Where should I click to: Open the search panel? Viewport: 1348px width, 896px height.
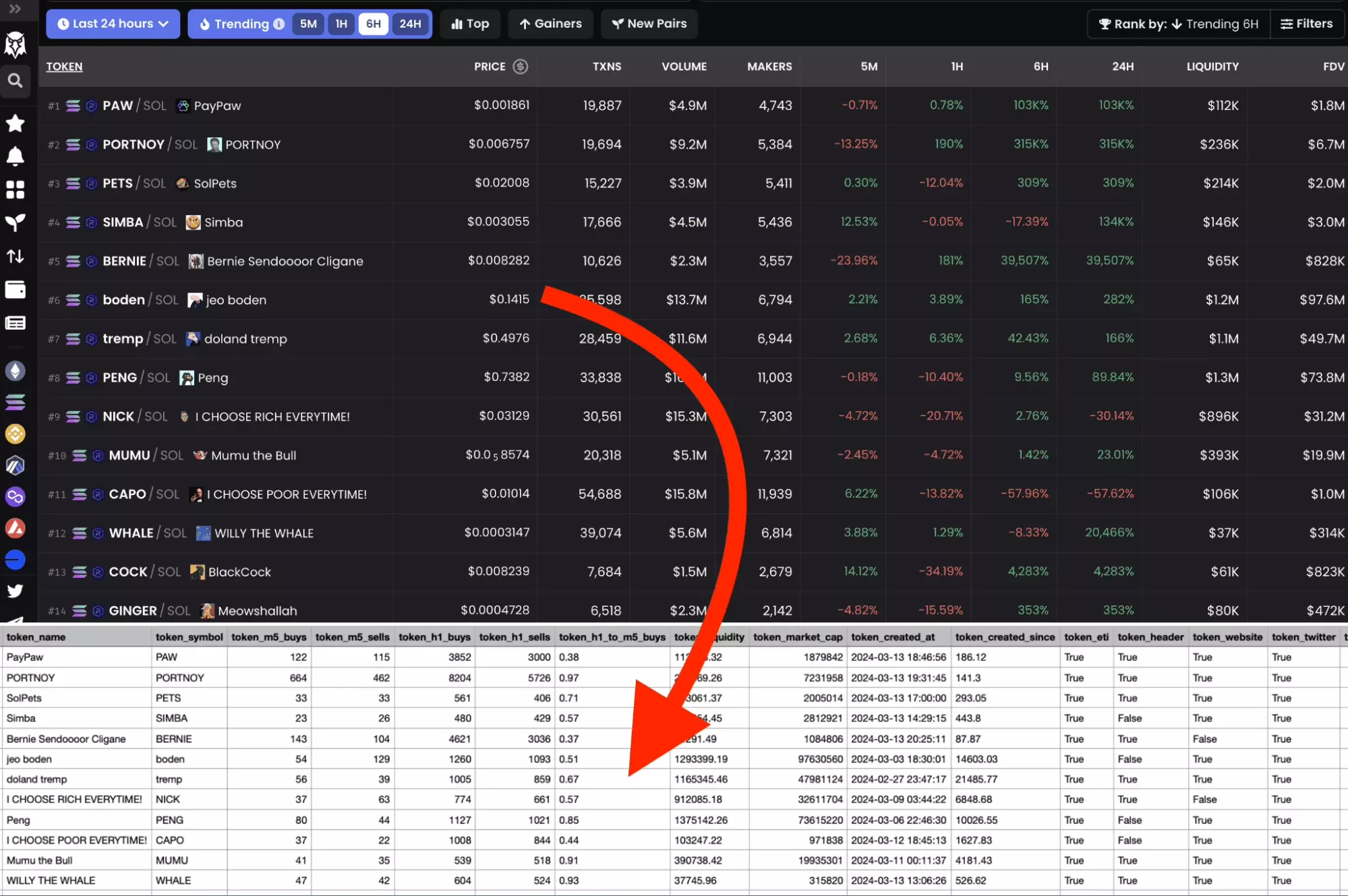pos(16,81)
